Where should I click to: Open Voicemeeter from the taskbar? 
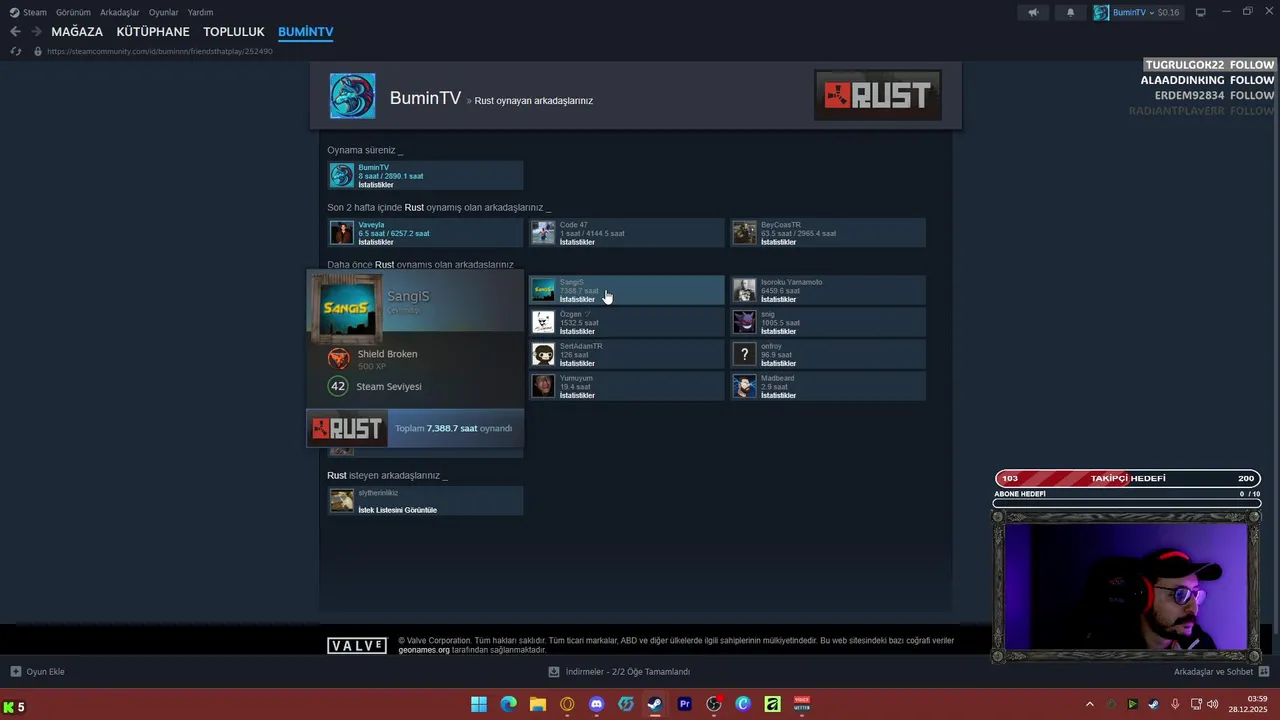click(x=802, y=704)
